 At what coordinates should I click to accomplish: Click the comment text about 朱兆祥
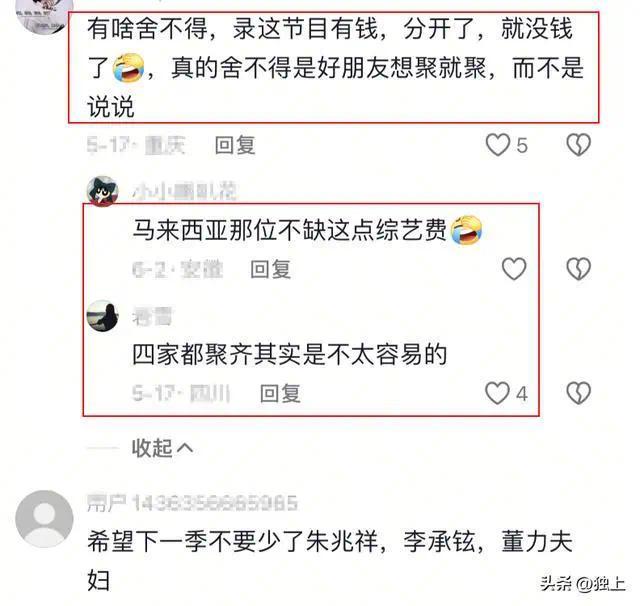pos(330,561)
